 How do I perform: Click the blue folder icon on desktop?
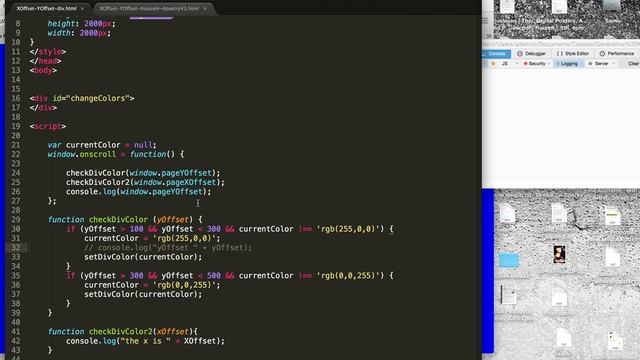pos(509,260)
